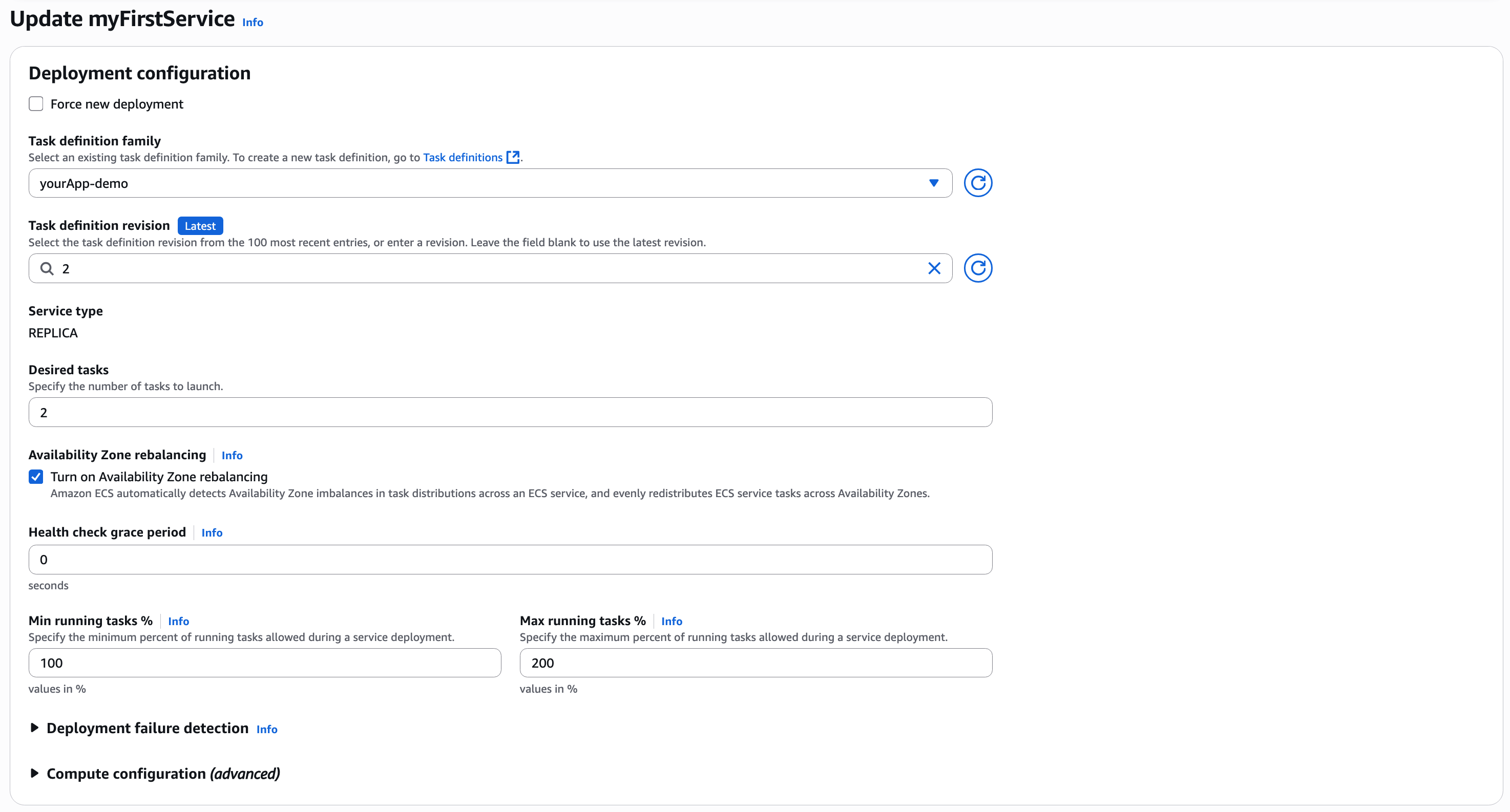Open Task definitions external link icon
The width and height of the screenshot is (1510, 812).
click(x=513, y=157)
